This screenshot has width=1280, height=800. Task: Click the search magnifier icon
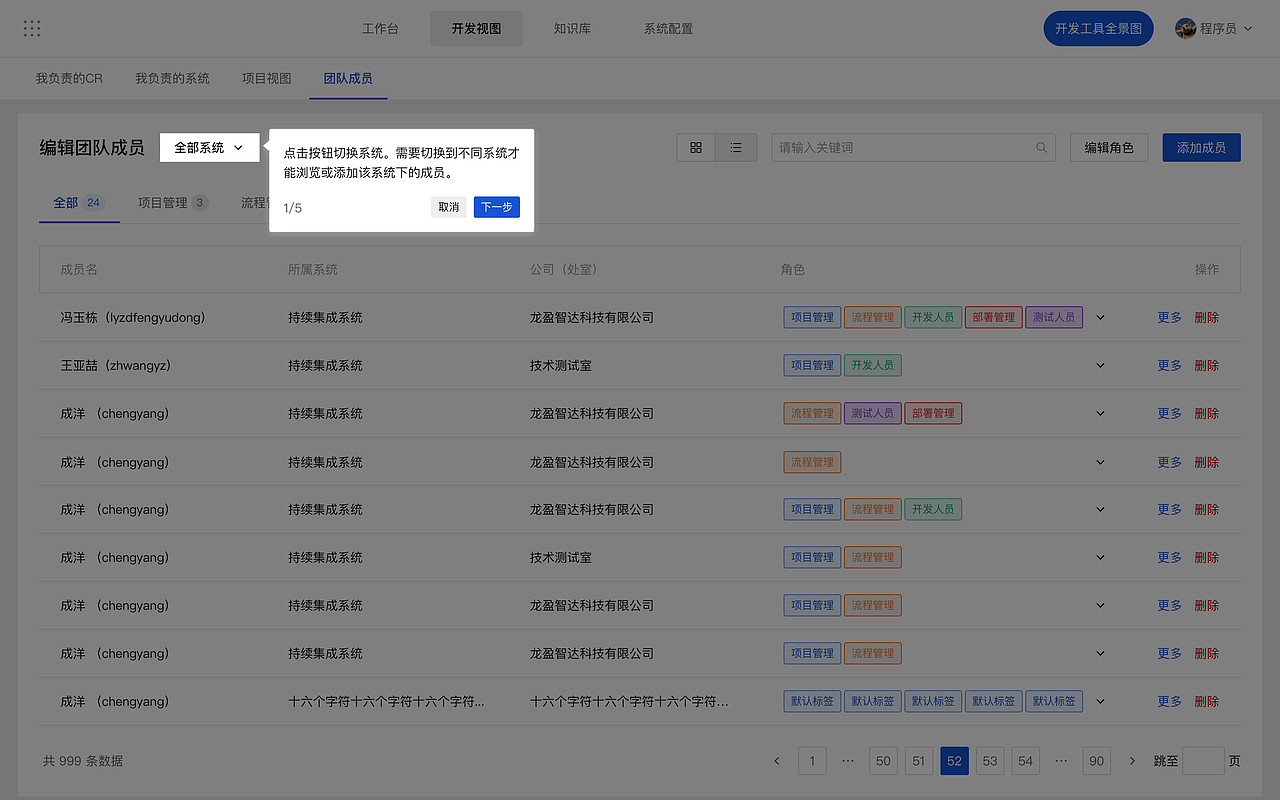pos(1041,147)
